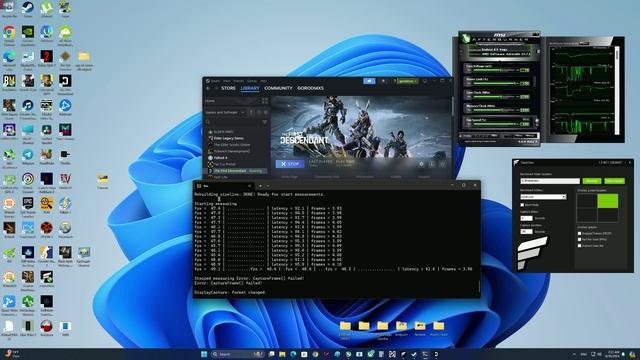Open Help menu in Steam

point(263,81)
